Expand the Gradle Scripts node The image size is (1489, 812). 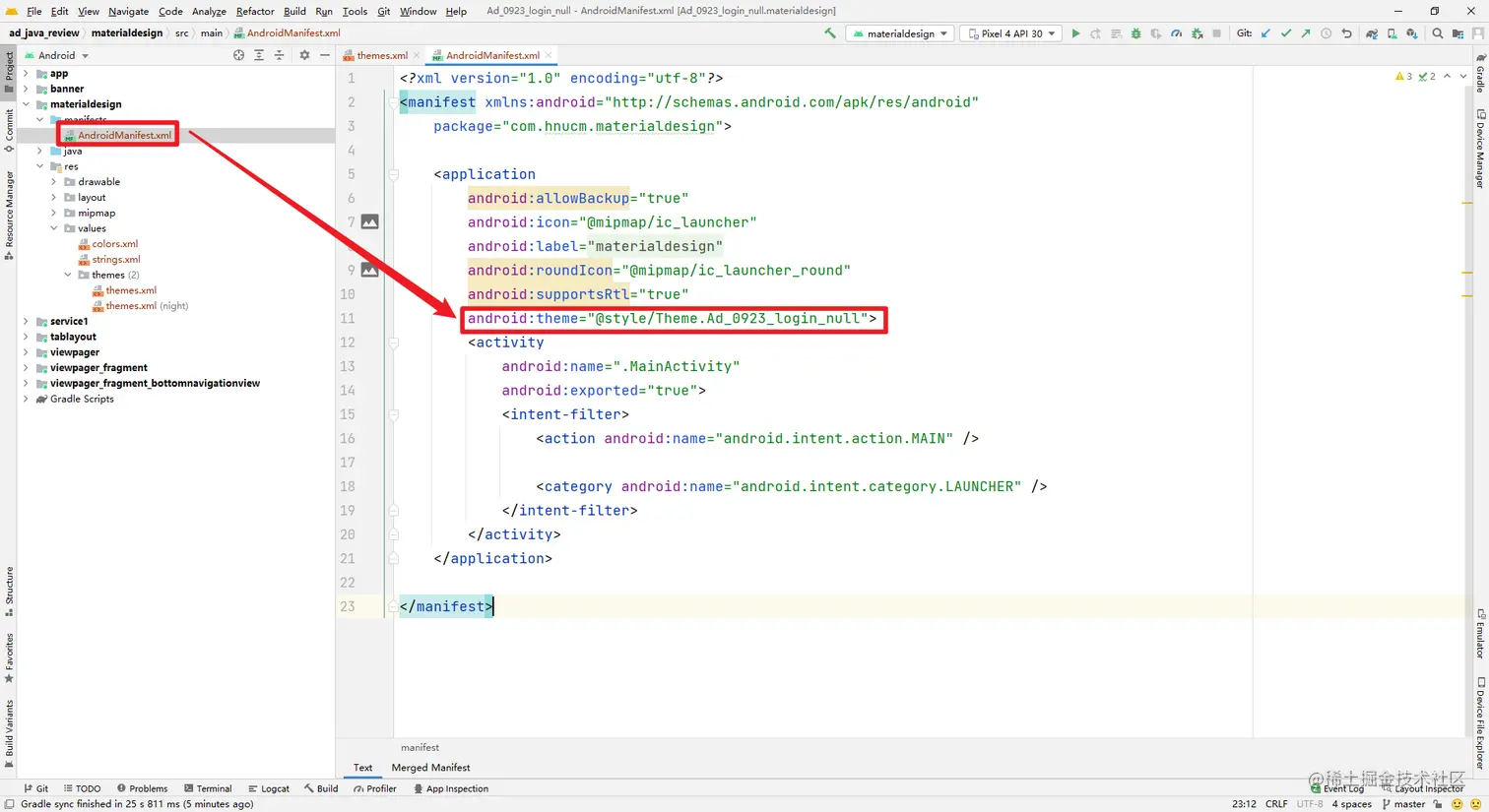[x=27, y=399]
